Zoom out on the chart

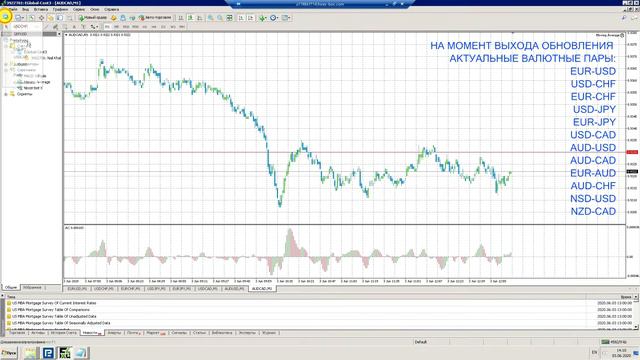[x=220, y=18]
